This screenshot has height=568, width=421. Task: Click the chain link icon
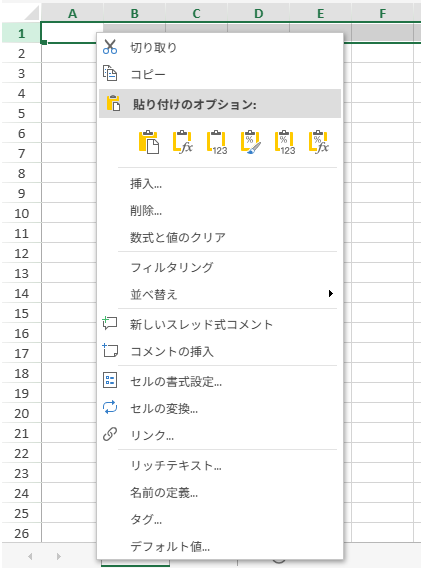tap(110, 434)
